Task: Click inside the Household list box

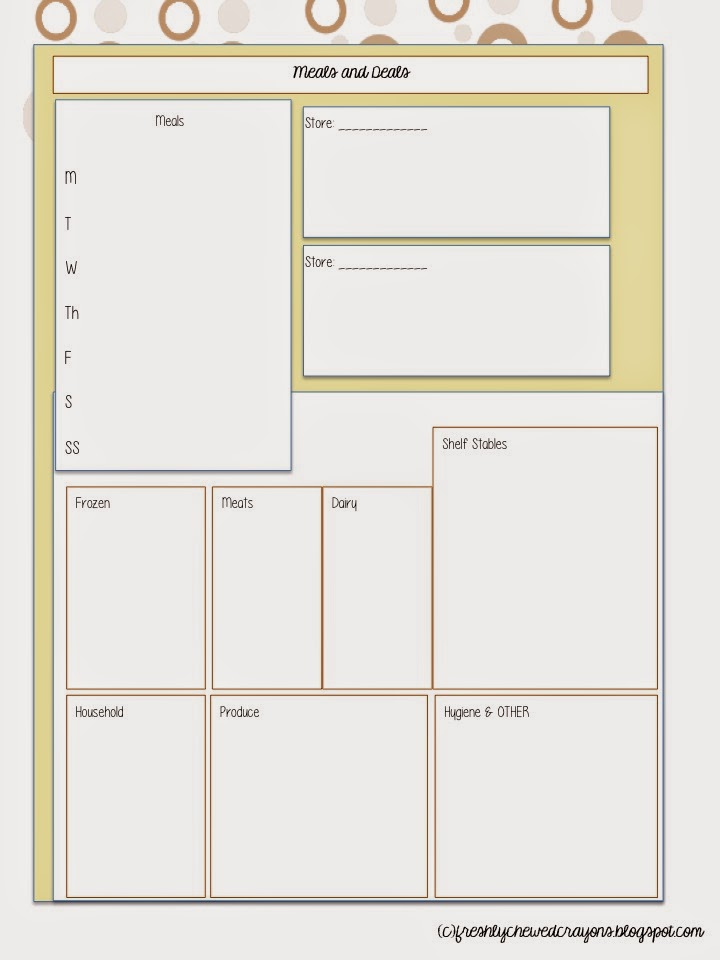Action: pyautogui.click(x=136, y=796)
